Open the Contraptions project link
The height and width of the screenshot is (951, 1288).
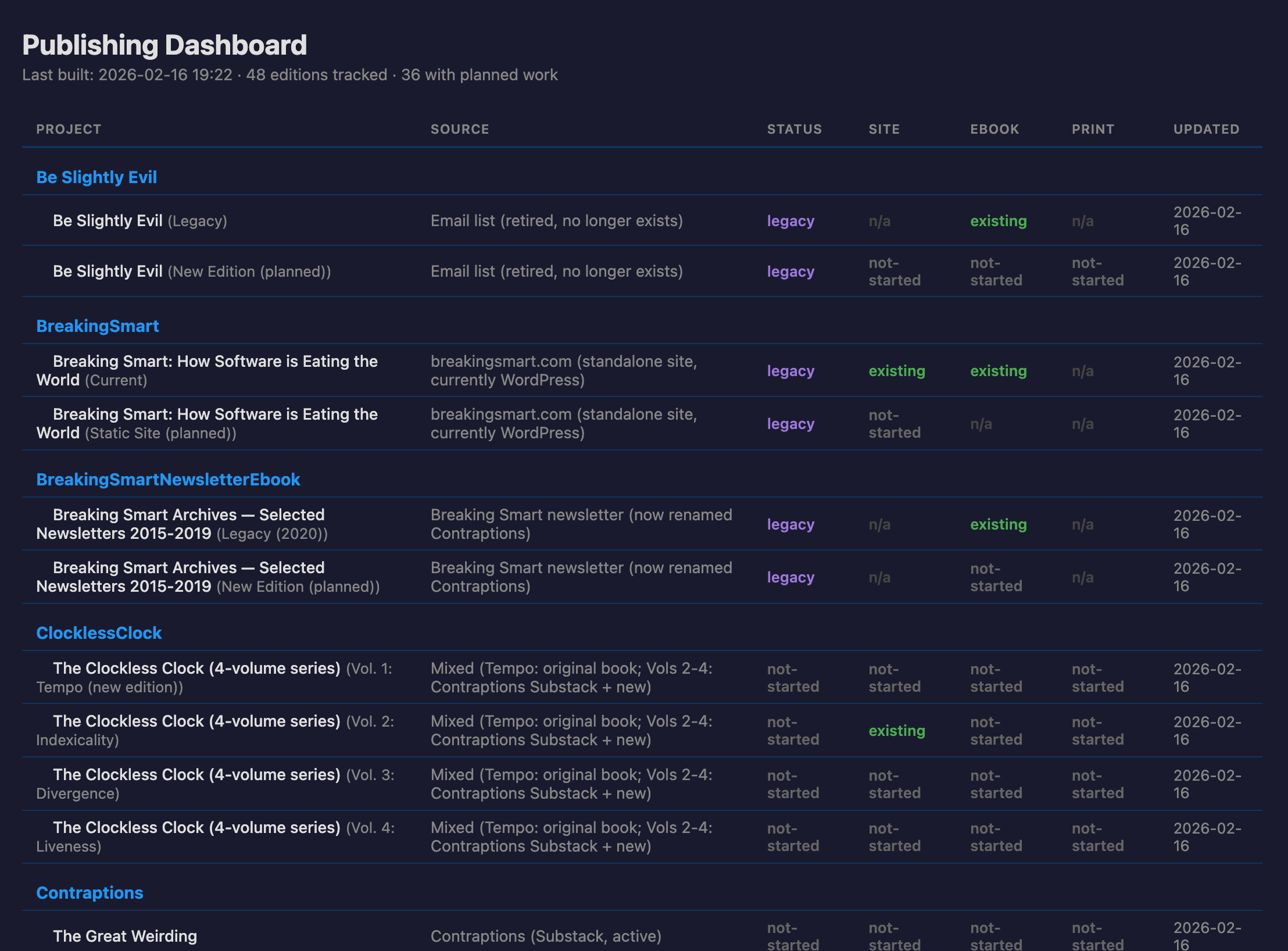(x=90, y=893)
